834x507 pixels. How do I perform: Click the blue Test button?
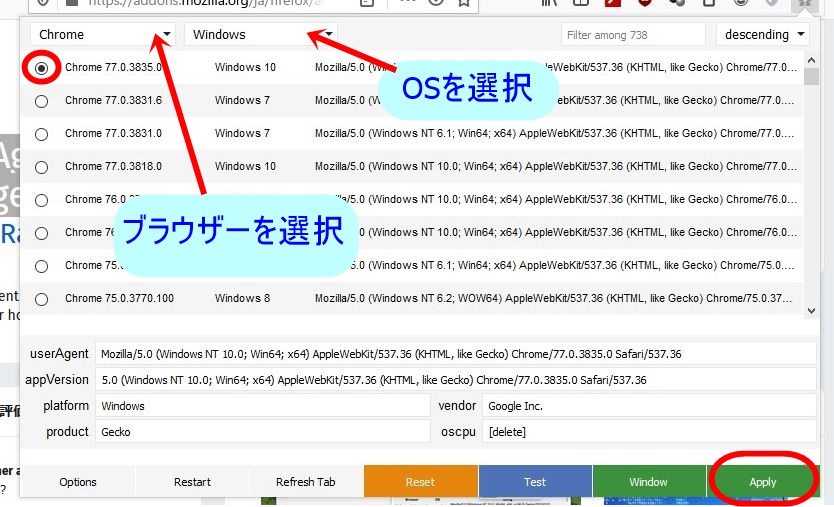point(535,482)
